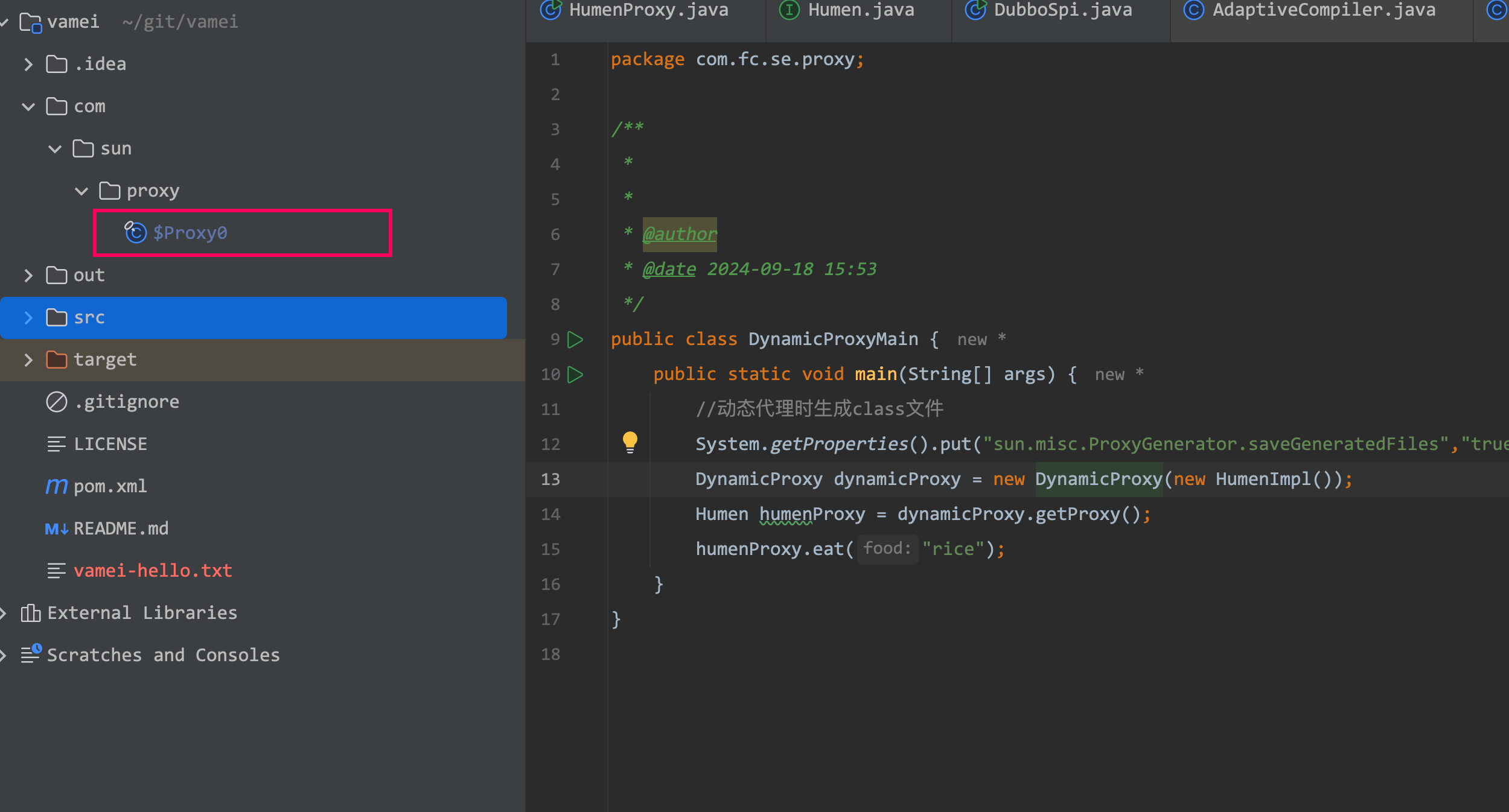Expand the target folder
1509x812 pixels.
[x=28, y=360]
